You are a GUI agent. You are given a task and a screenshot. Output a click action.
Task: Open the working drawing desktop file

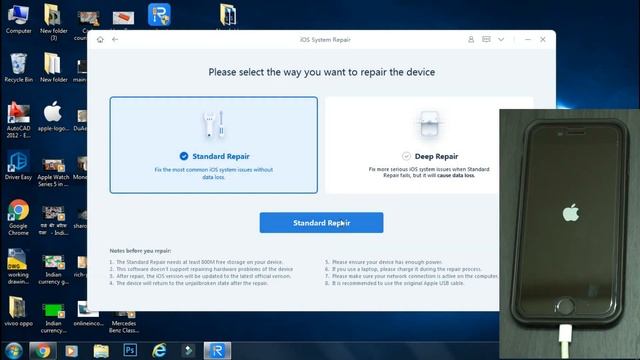click(18, 266)
